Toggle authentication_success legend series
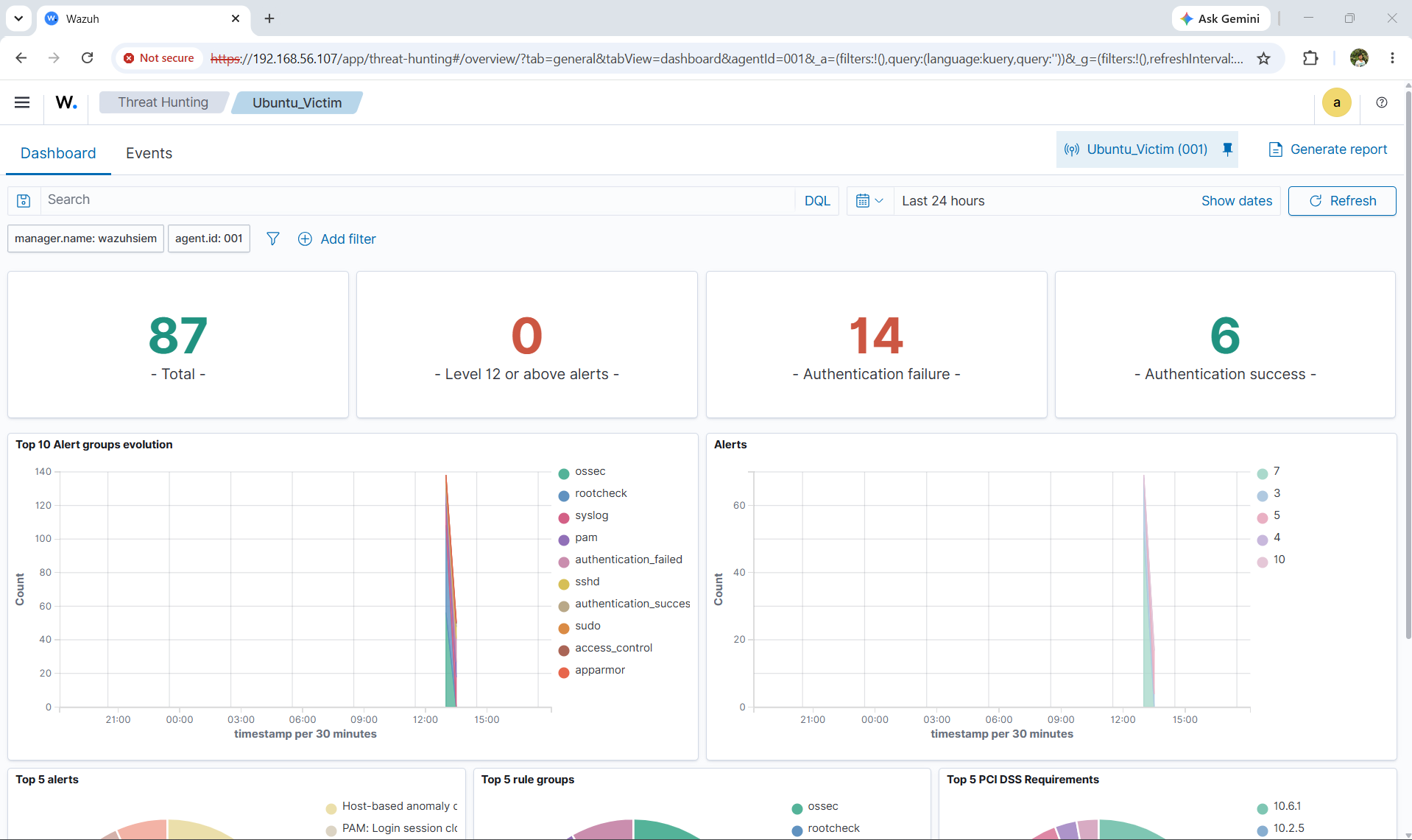Image resolution: width=1412 pixels, height=840 pixels. pyautogui.click(x=632, y=604)
